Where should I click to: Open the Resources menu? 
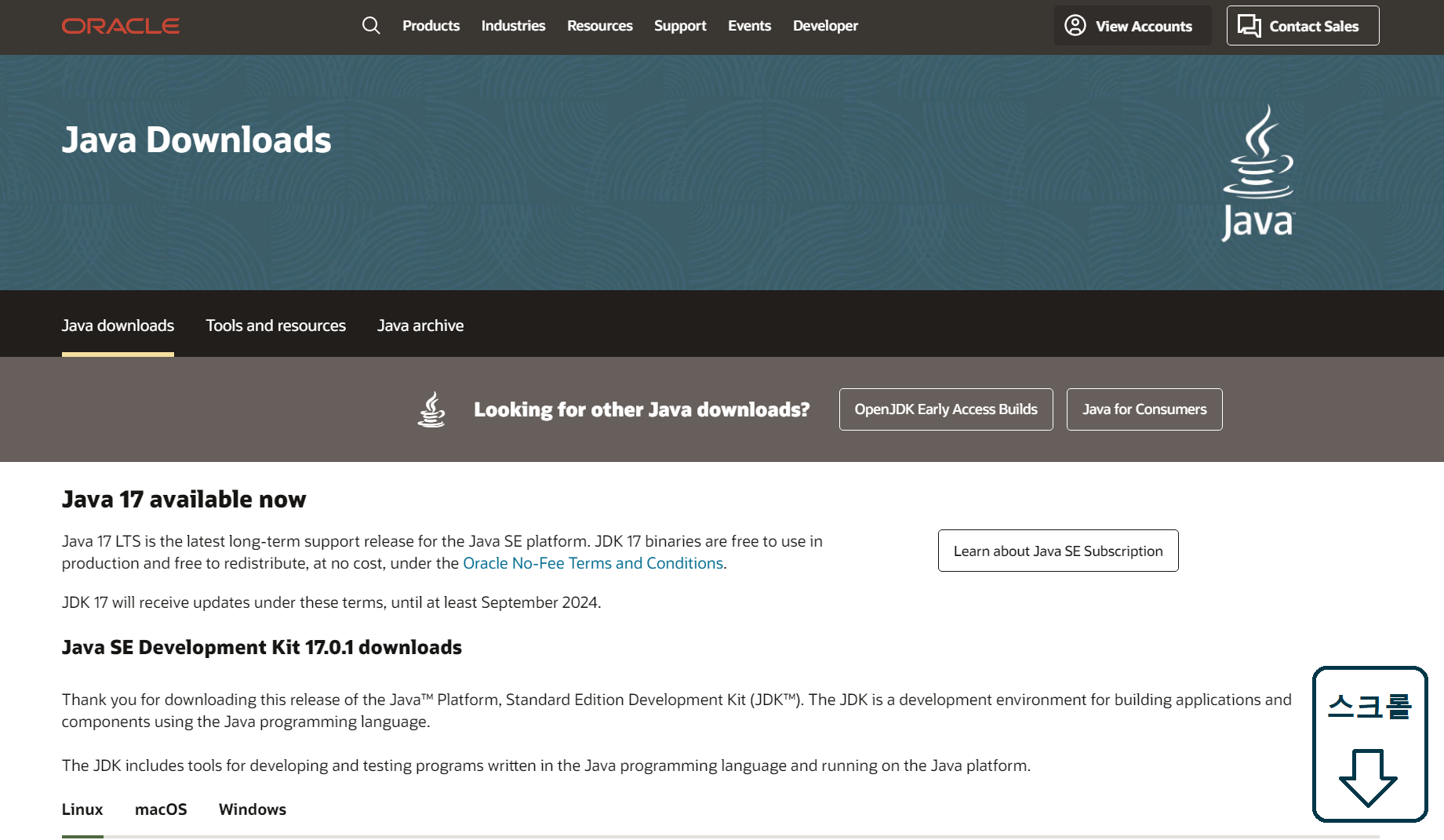(x=599, y=26)
